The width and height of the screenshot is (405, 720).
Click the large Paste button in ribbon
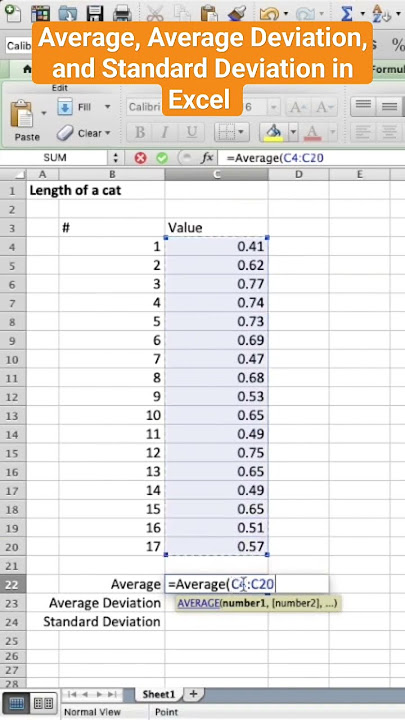[27, 120]
